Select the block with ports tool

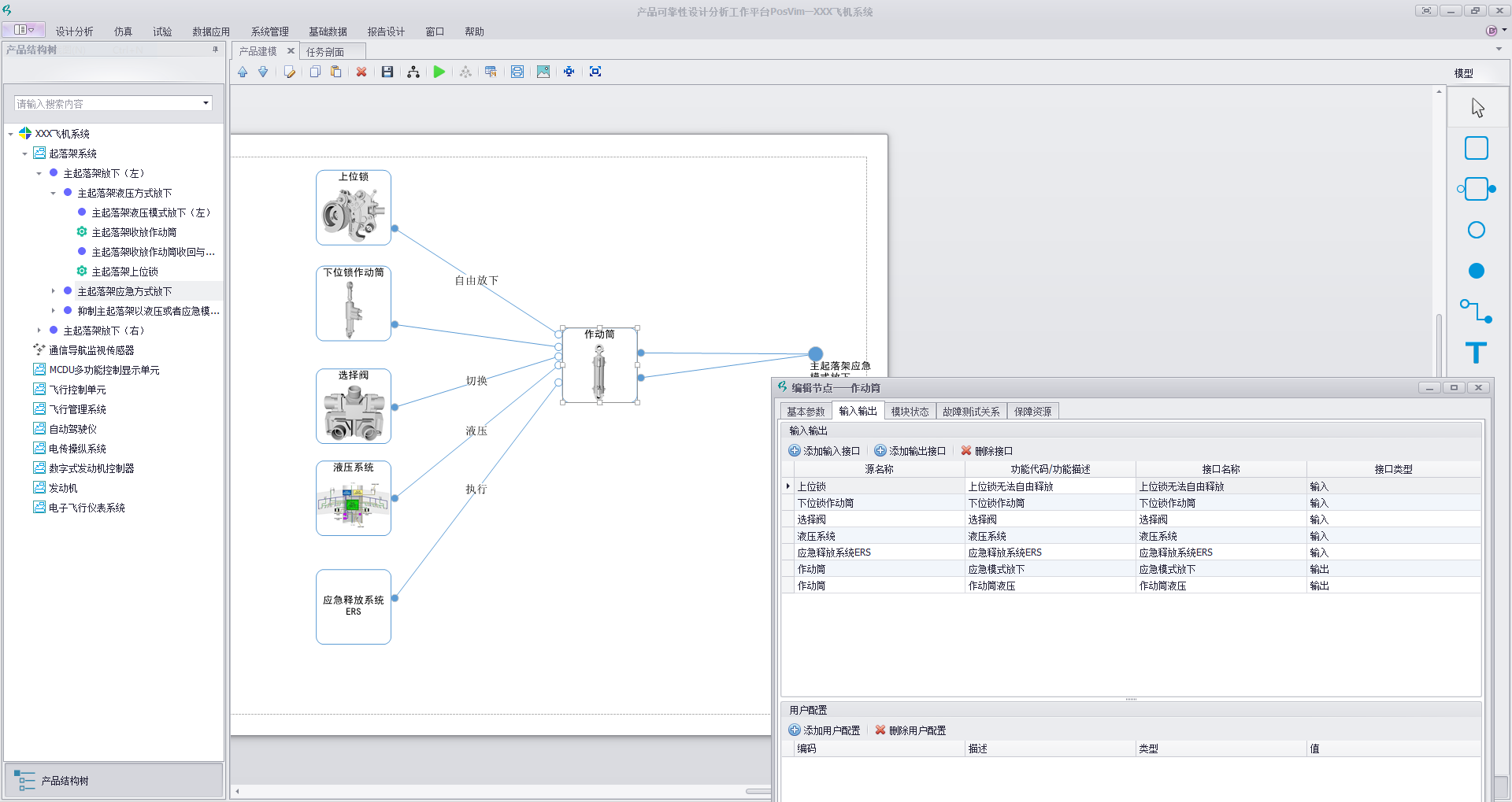point(1476,189)
